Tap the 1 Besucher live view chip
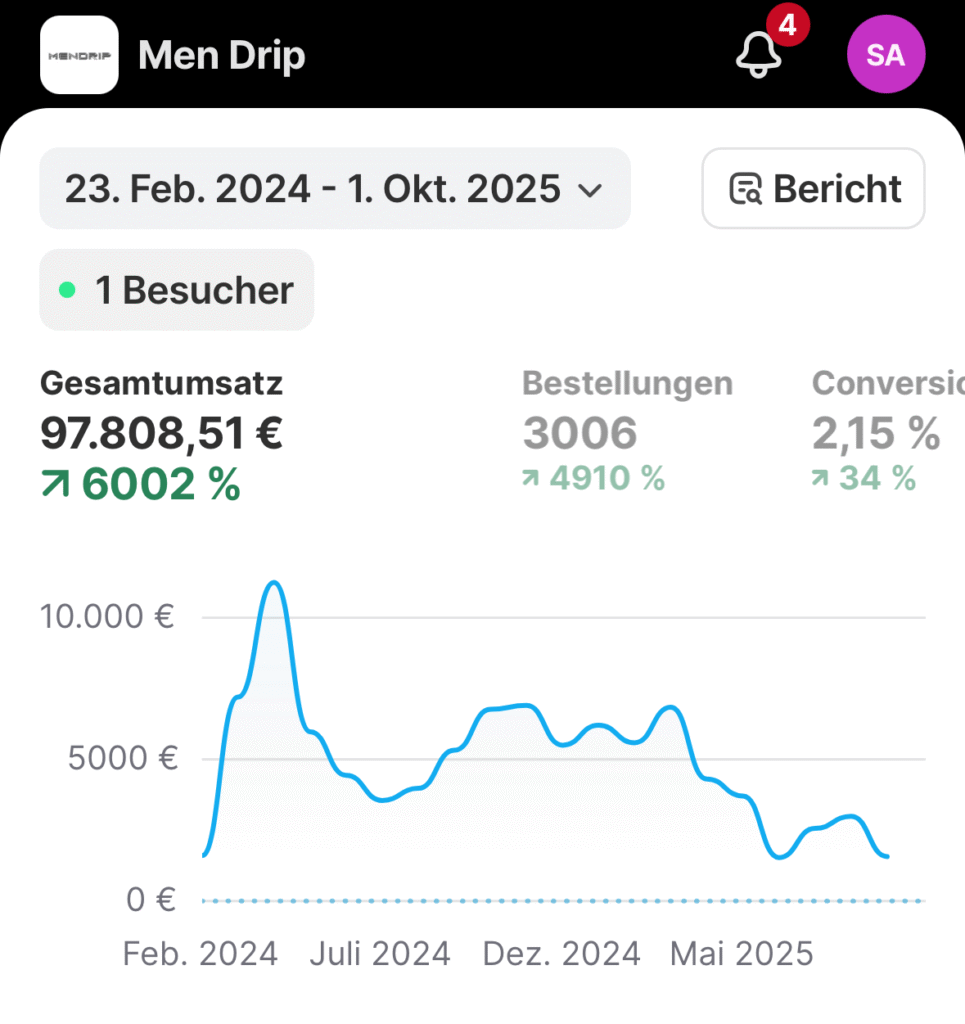The width and height of the screenshot is (965, 1024). [176, 290]
